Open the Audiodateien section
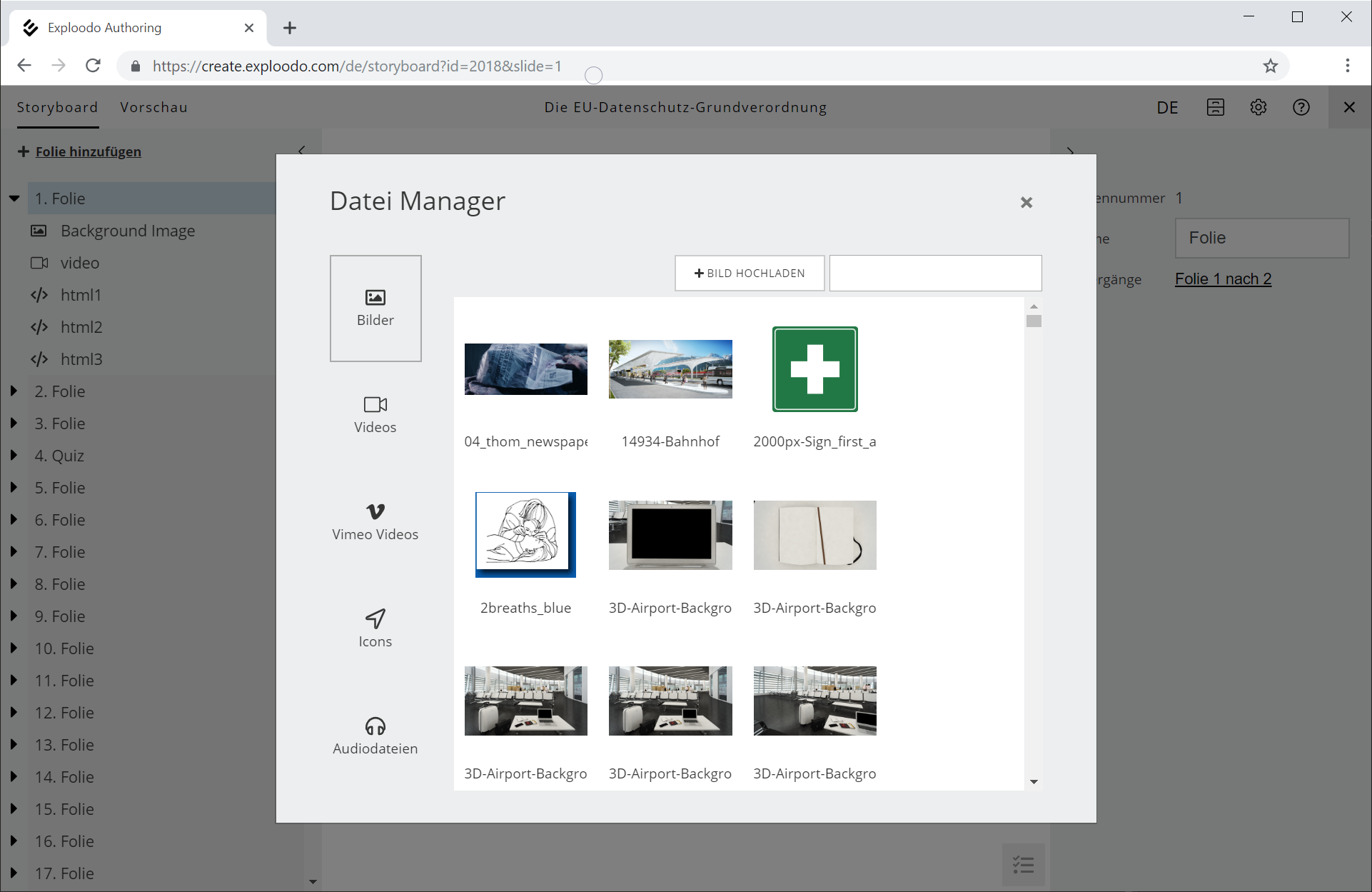Screen dimensions: 1372x892 (375, 736)
